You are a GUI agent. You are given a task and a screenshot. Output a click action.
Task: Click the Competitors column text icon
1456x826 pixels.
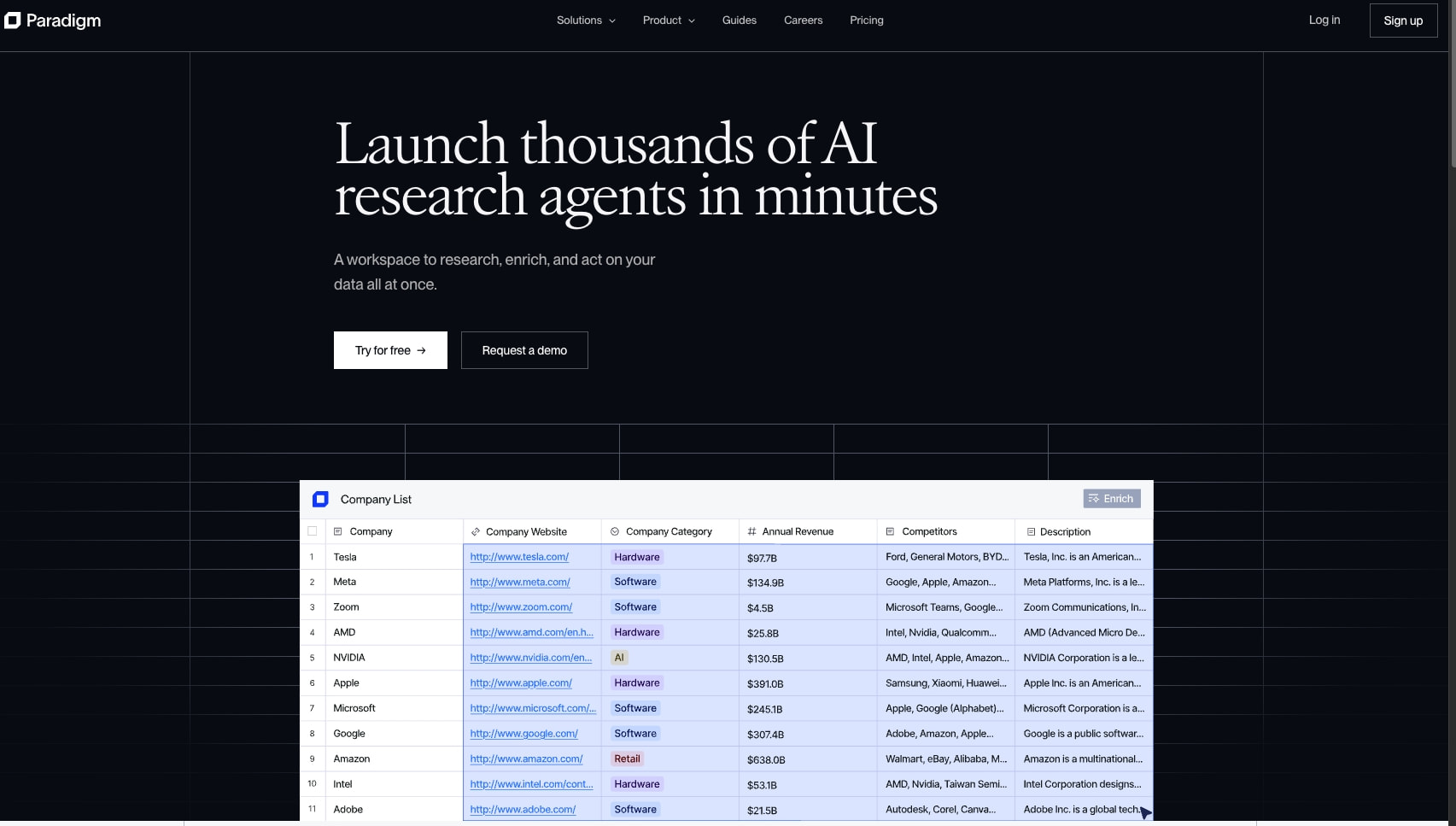[890, 531]
